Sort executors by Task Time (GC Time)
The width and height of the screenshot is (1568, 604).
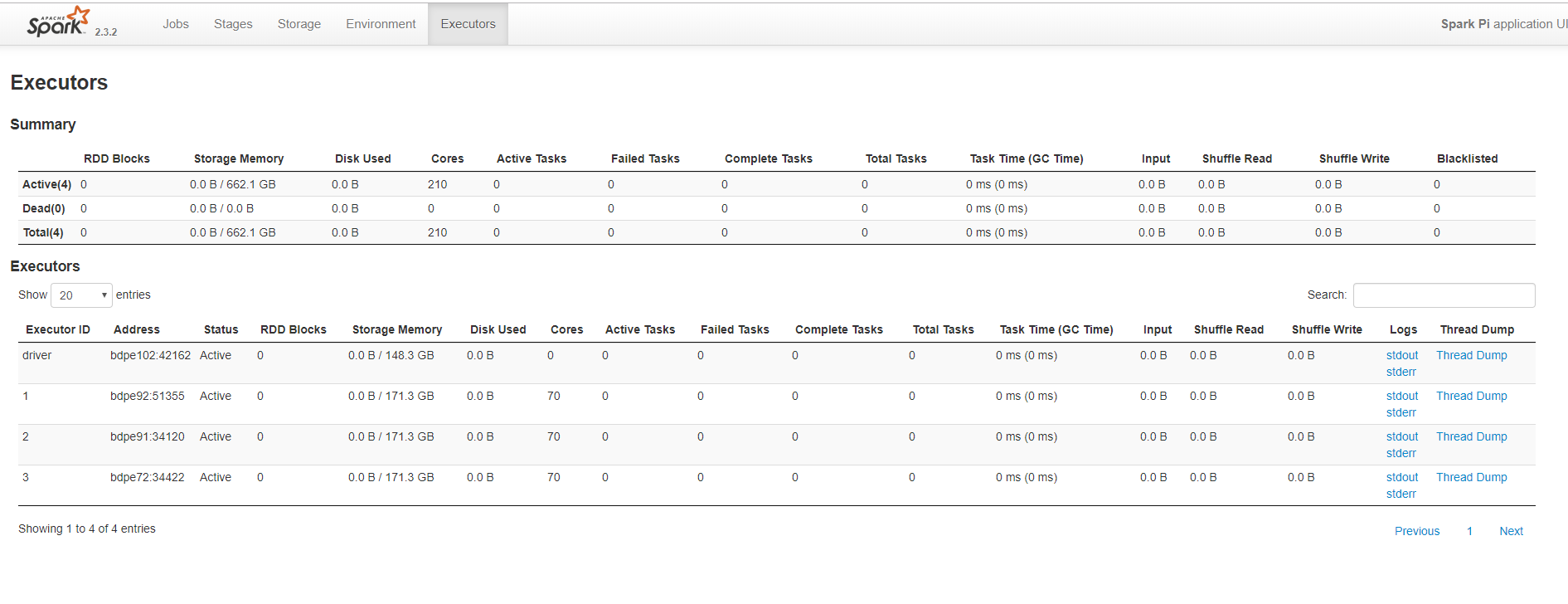tap(1056, 329)
